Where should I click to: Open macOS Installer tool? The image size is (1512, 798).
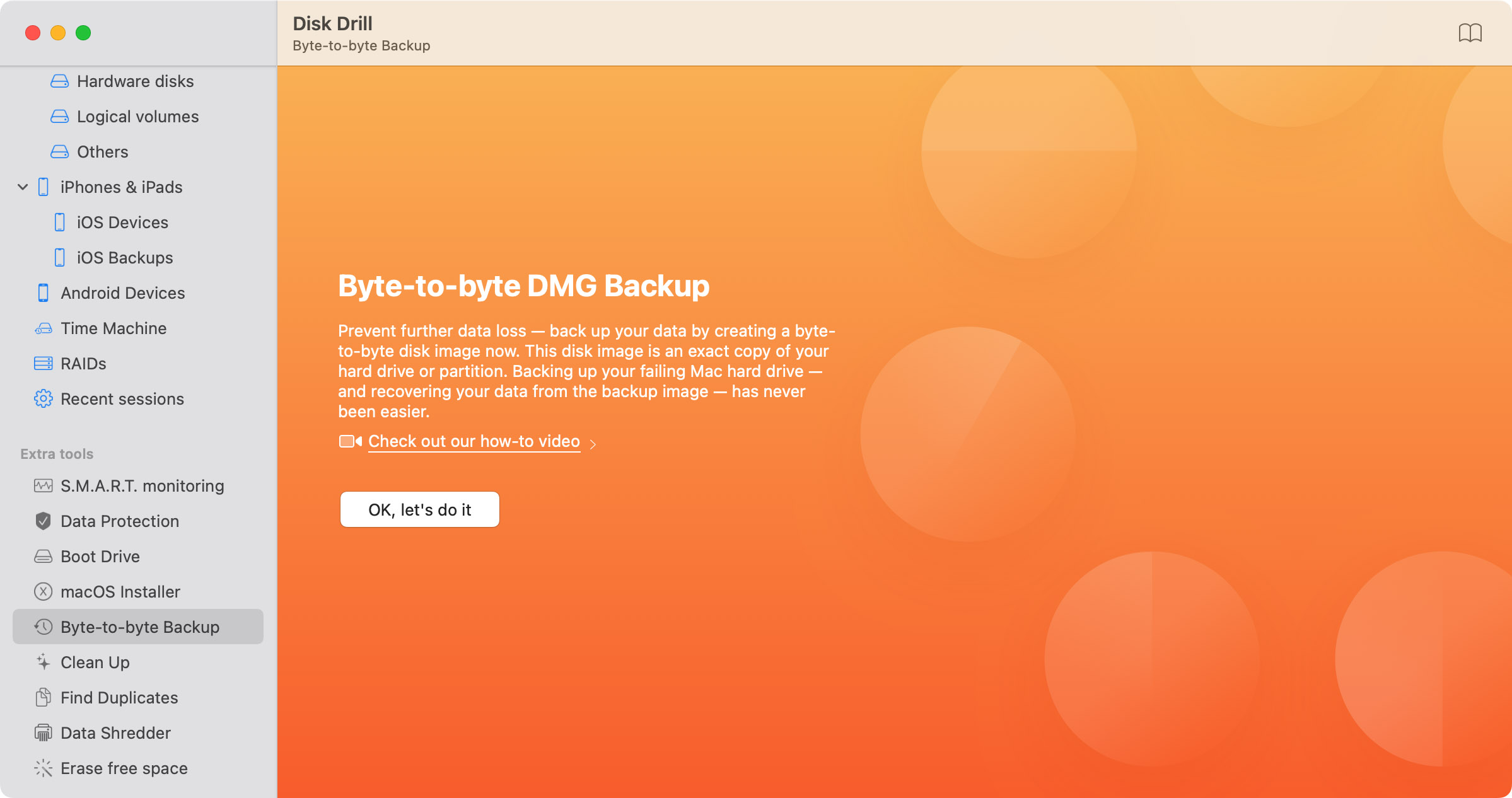pos(120,591)
